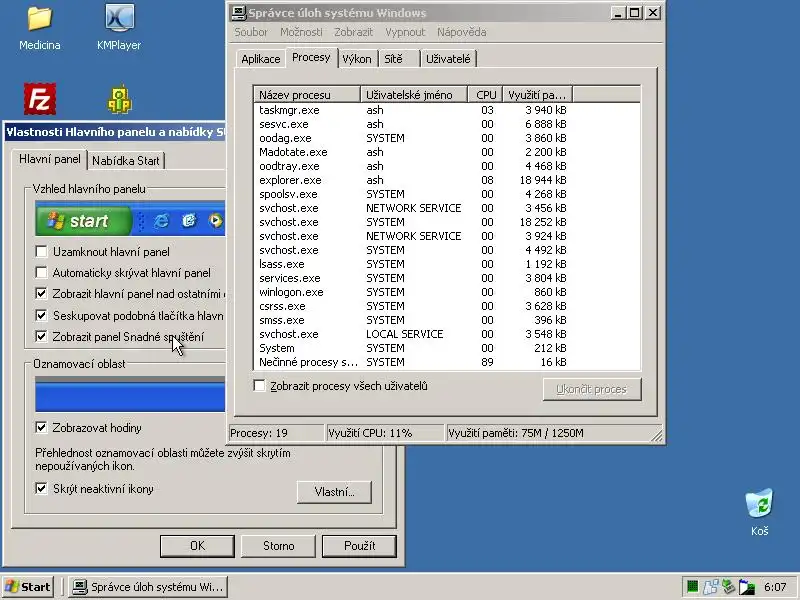Select the Procesy tab
Viewport: 800px width, 600px height.
(x=311, y=57)
